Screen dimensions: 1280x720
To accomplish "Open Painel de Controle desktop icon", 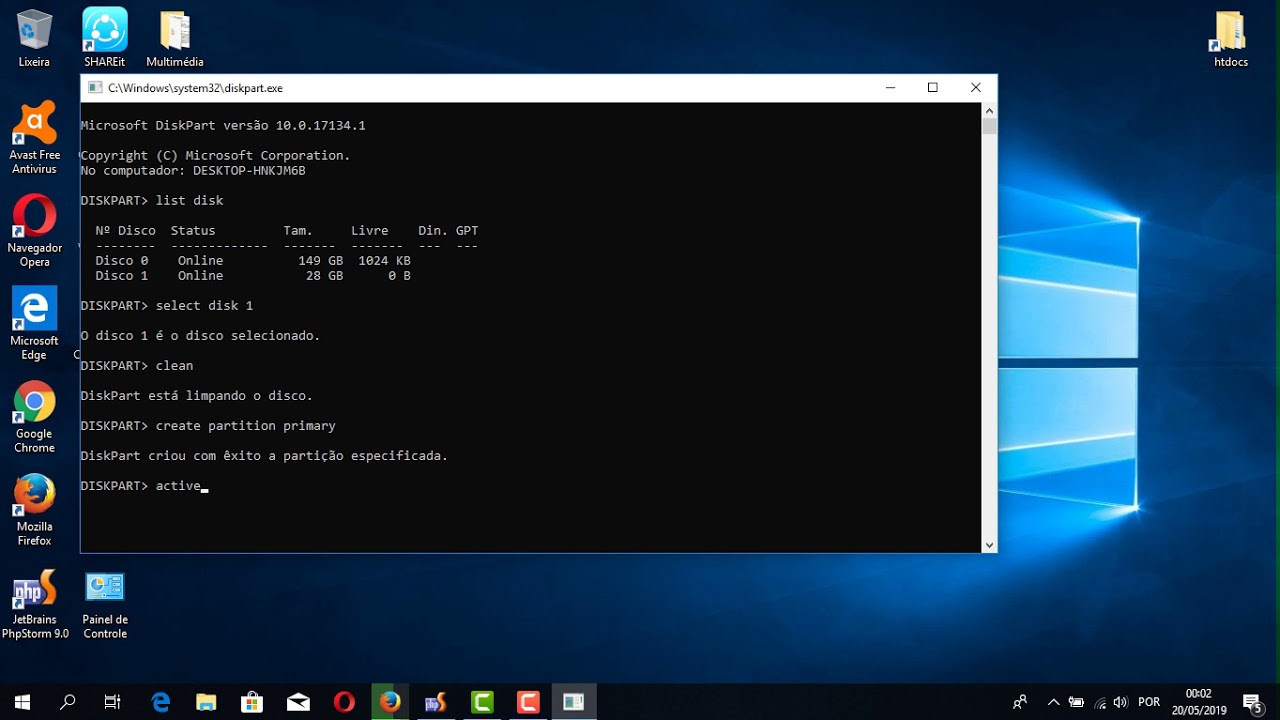I will (105, 604).
